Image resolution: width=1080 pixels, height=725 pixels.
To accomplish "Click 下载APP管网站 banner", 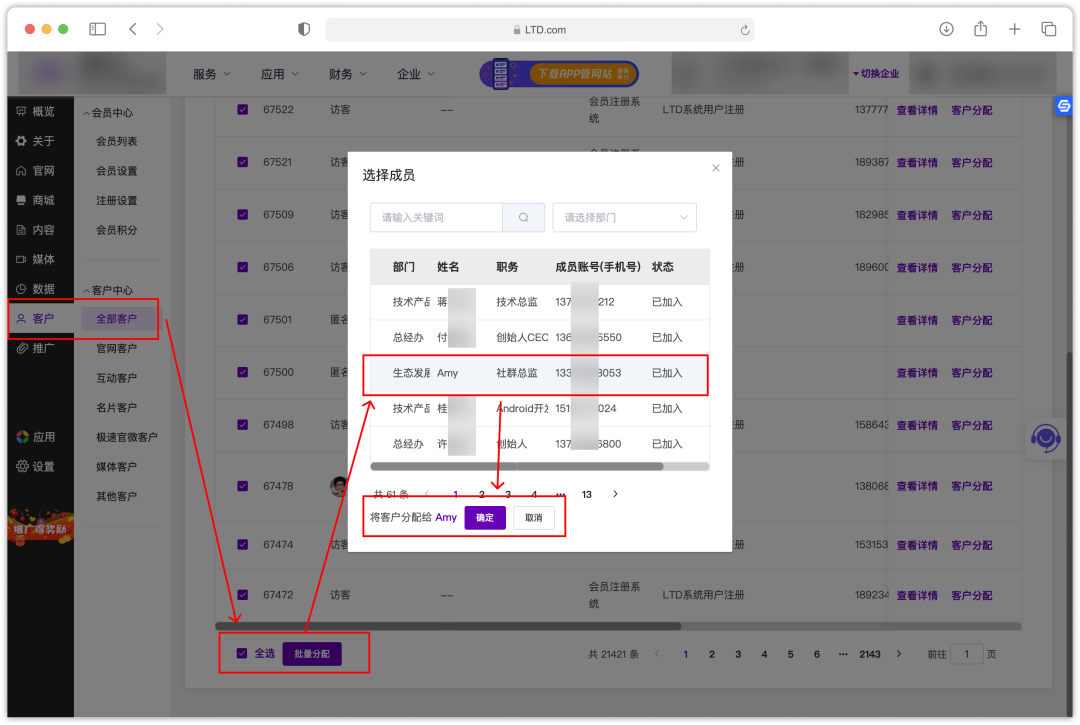I will (x=559, y=74).
